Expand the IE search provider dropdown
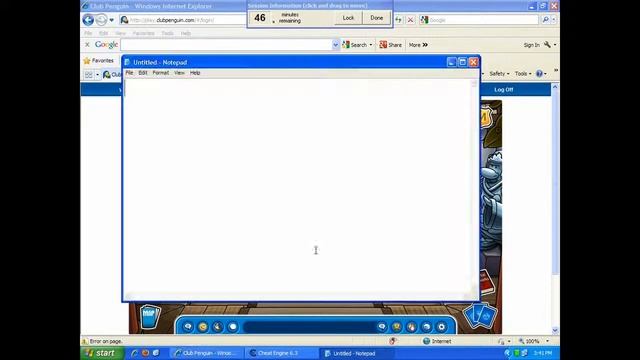The height and width of the screenshot is (360, 640). [x=554, y=20]
